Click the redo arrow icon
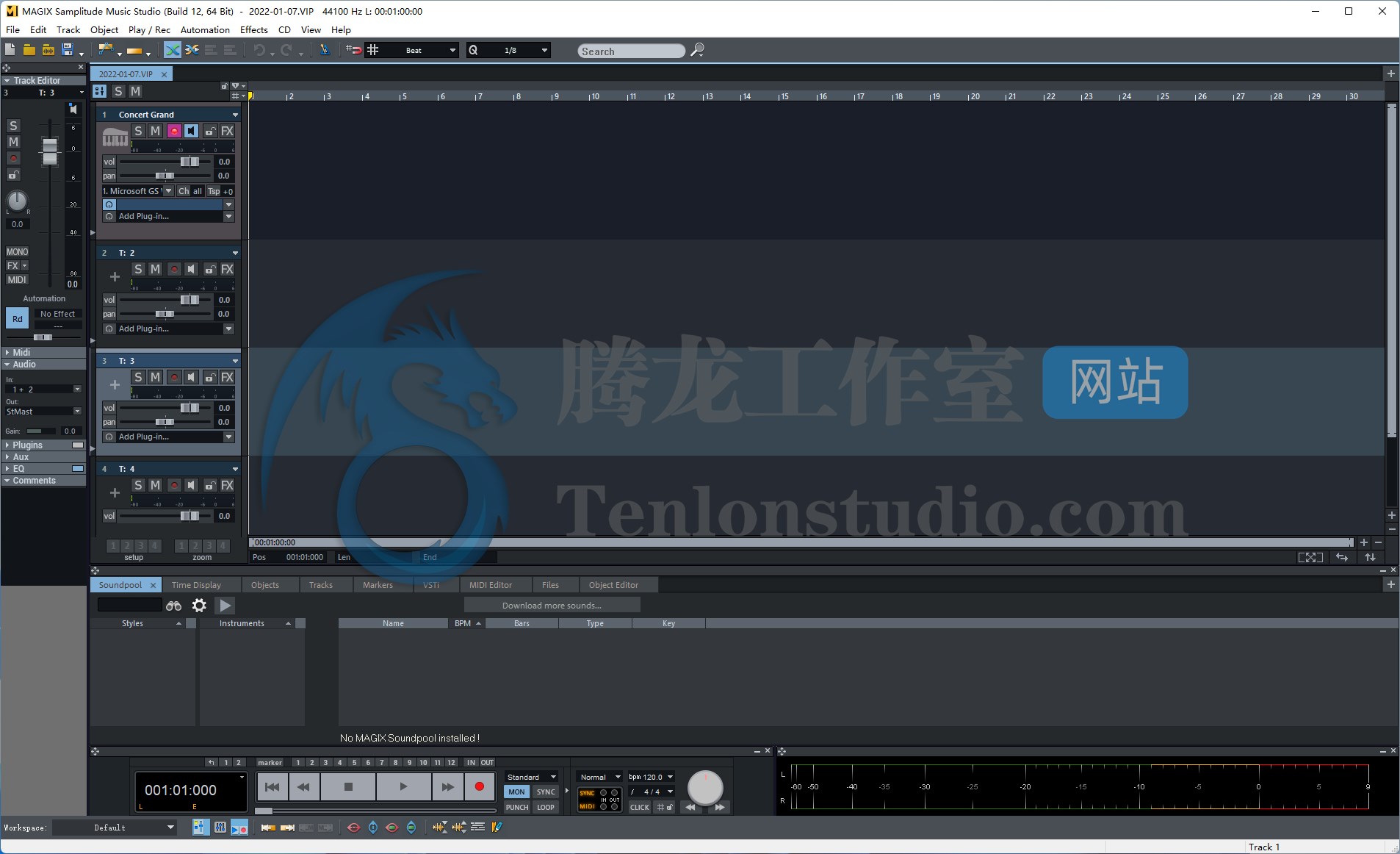Image resolution: width=1400 pixels, height=854 pixels. (x=286, y=50)
